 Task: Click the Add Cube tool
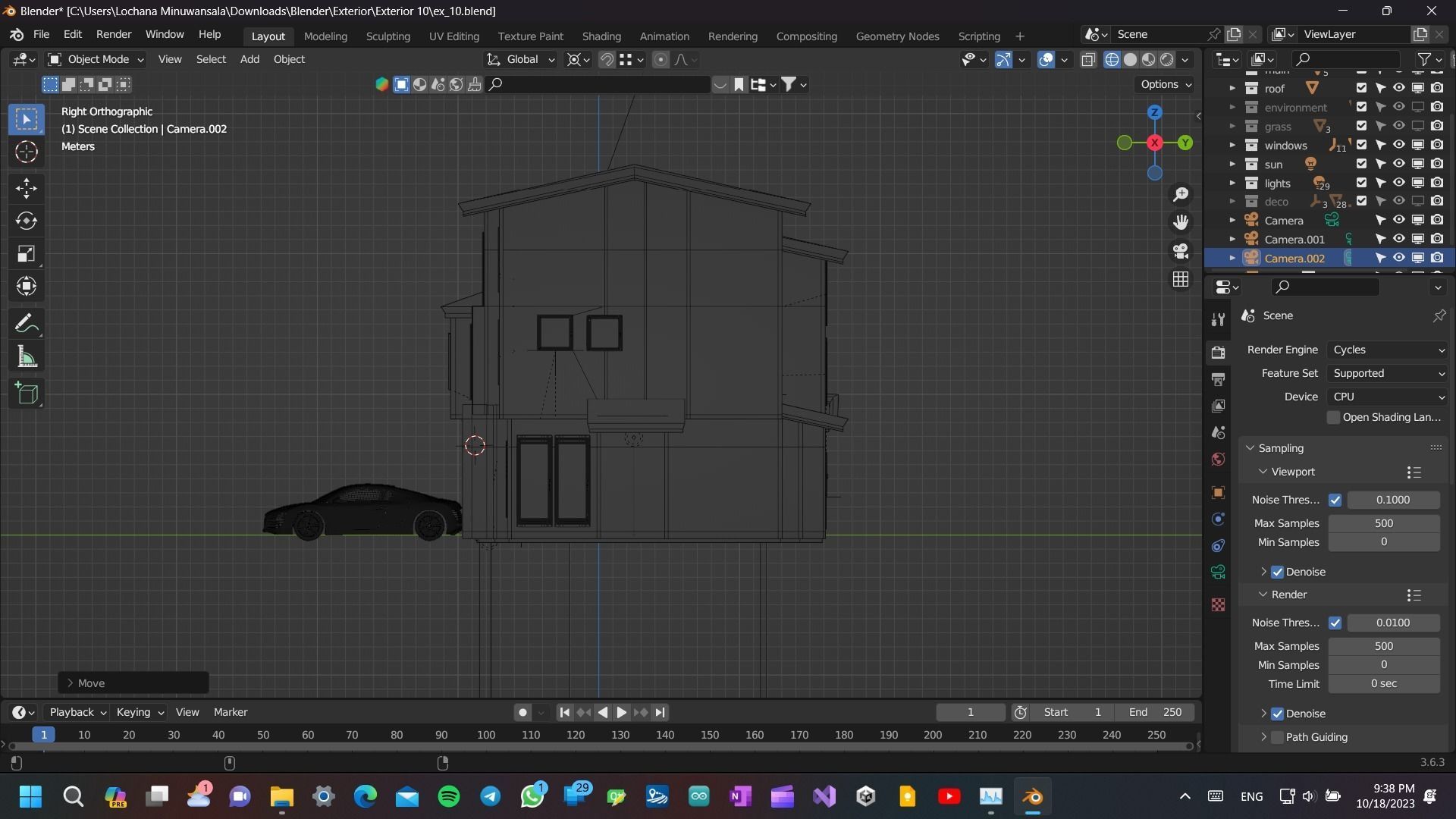click(x=27, y=394)
